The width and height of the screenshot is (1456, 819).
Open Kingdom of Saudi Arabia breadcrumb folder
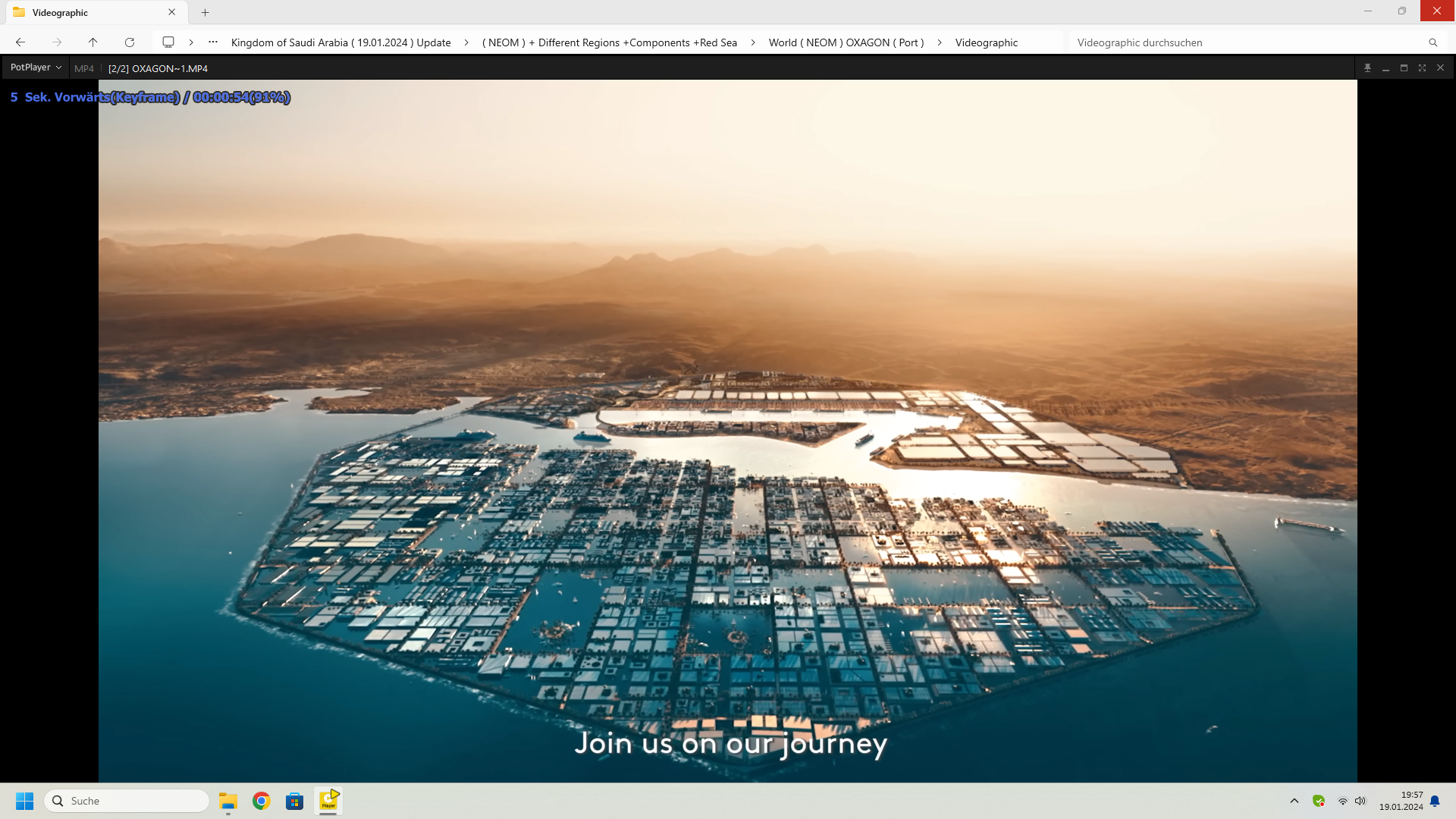pyautogui.click(x=341, y=42)
